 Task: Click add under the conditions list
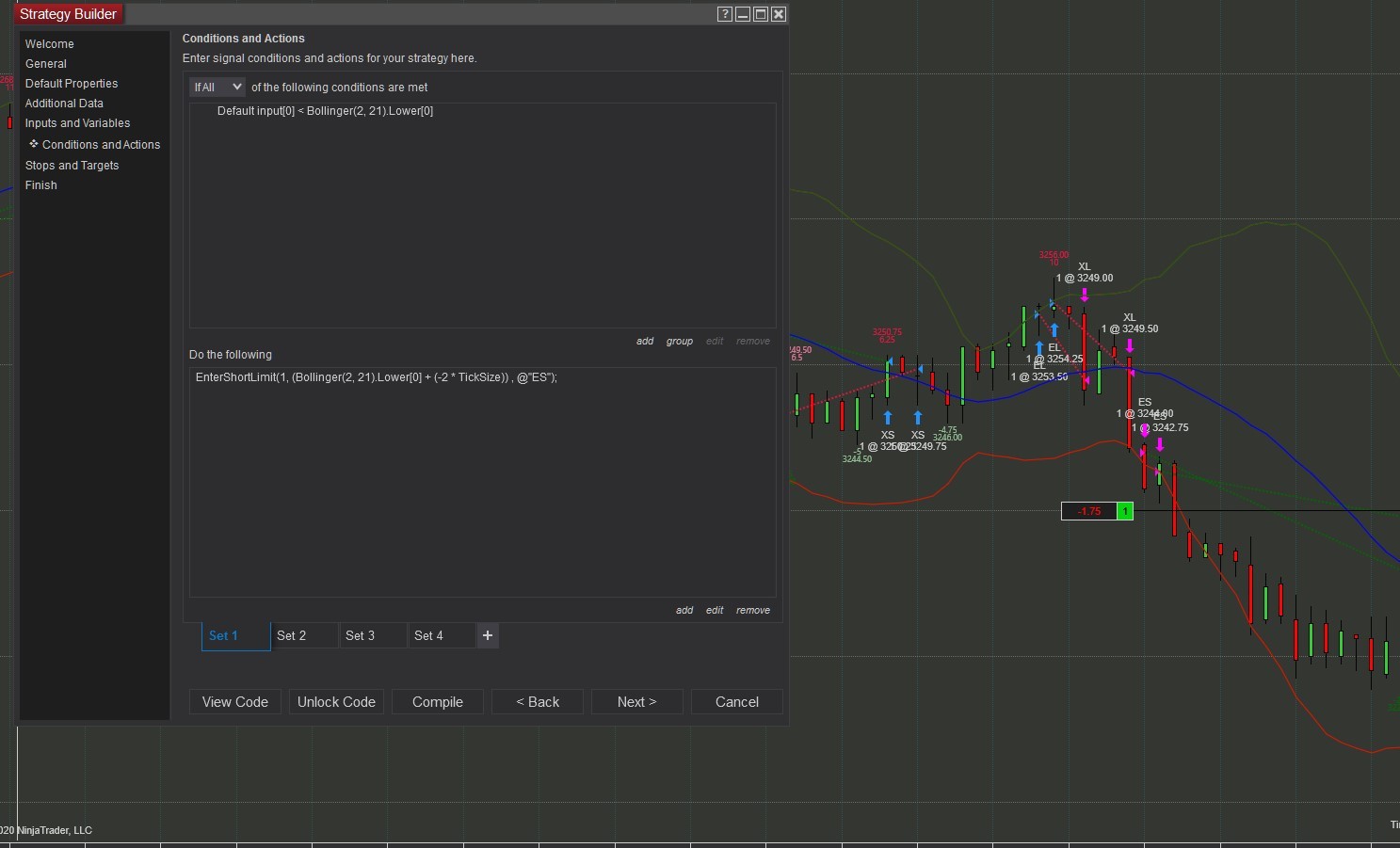click(x=645, y=342)
